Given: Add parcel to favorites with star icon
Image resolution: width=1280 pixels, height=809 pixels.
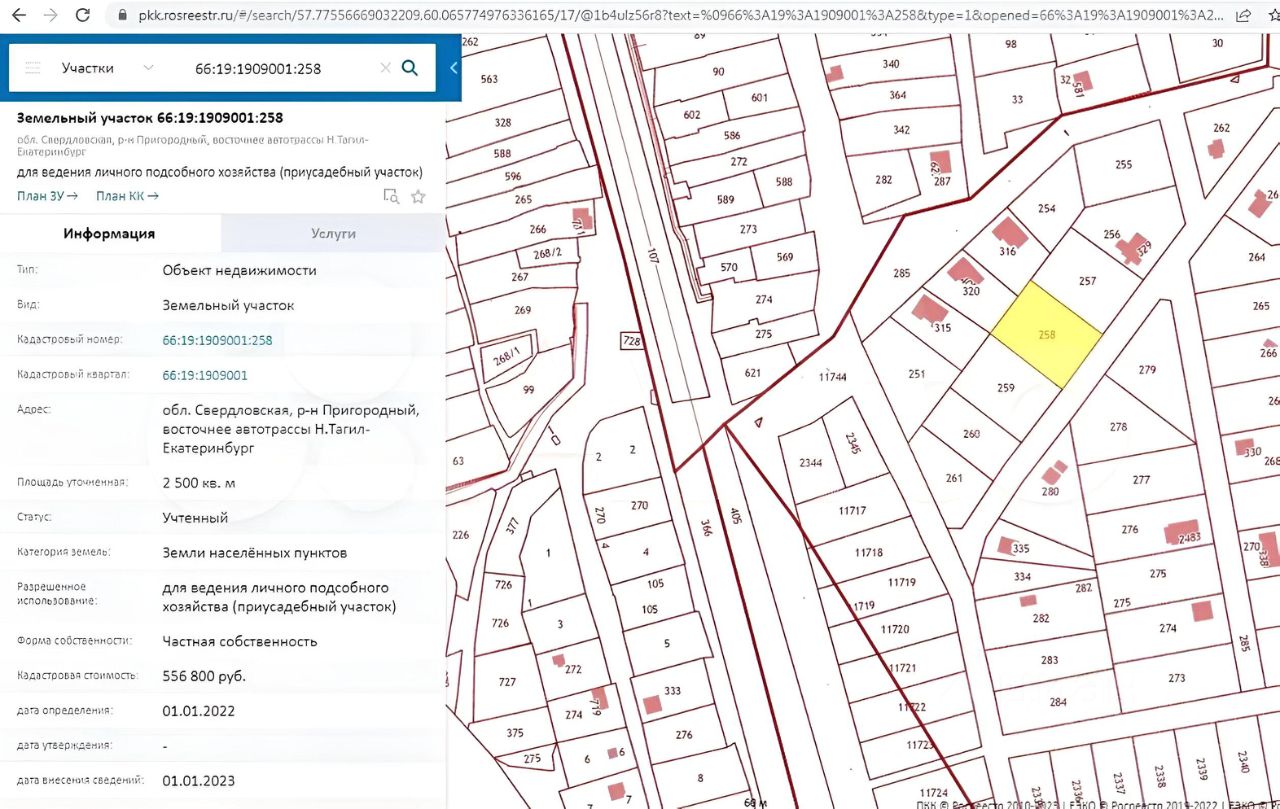Looking at the screenshot, I should coord(418,197).
